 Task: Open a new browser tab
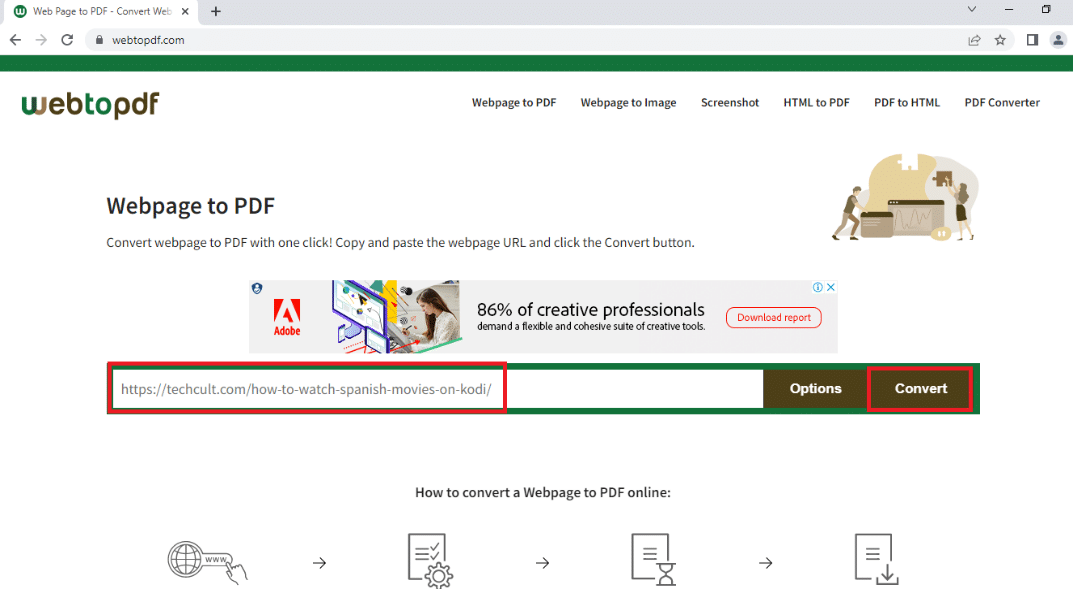[216, 11]
